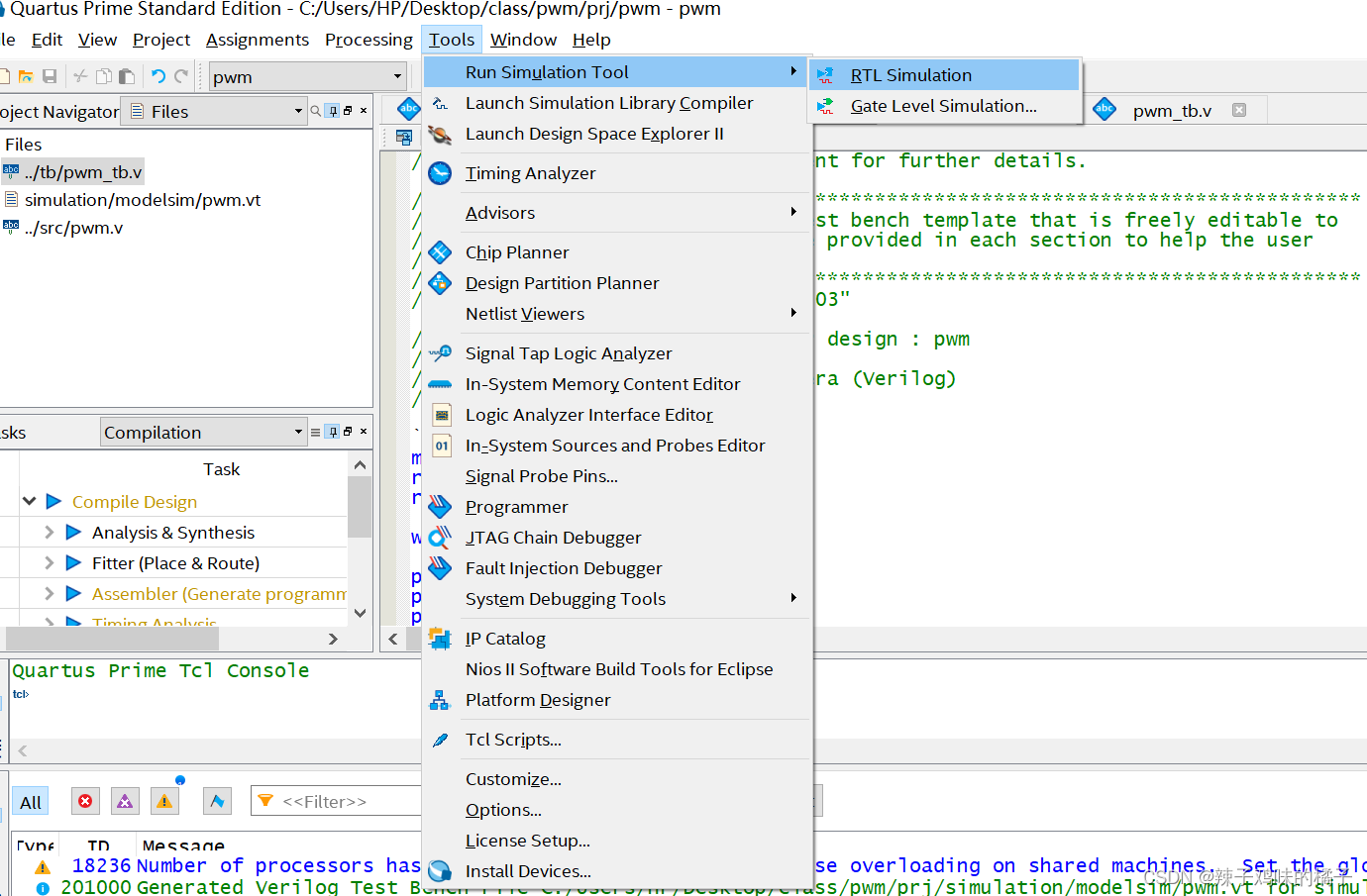
Task: Toggle the critical warning messages filter
Action: [x=125, y=802]
